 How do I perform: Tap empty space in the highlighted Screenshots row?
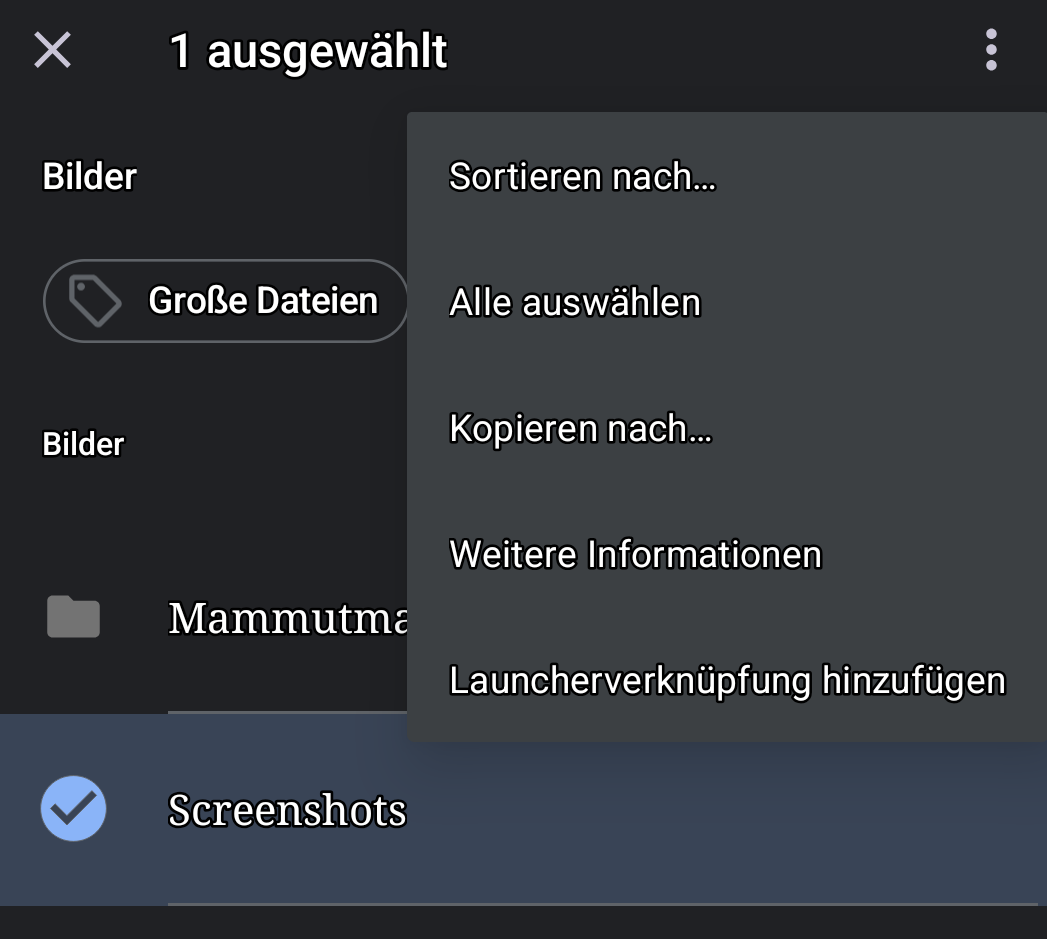(720, 810)
